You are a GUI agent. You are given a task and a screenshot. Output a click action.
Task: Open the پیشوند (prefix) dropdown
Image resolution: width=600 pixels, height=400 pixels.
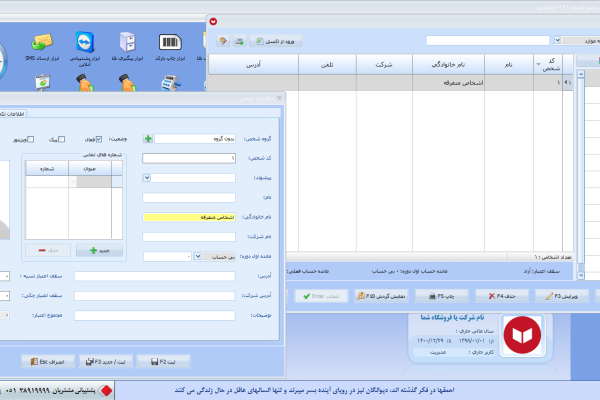(x=147, y=178)
